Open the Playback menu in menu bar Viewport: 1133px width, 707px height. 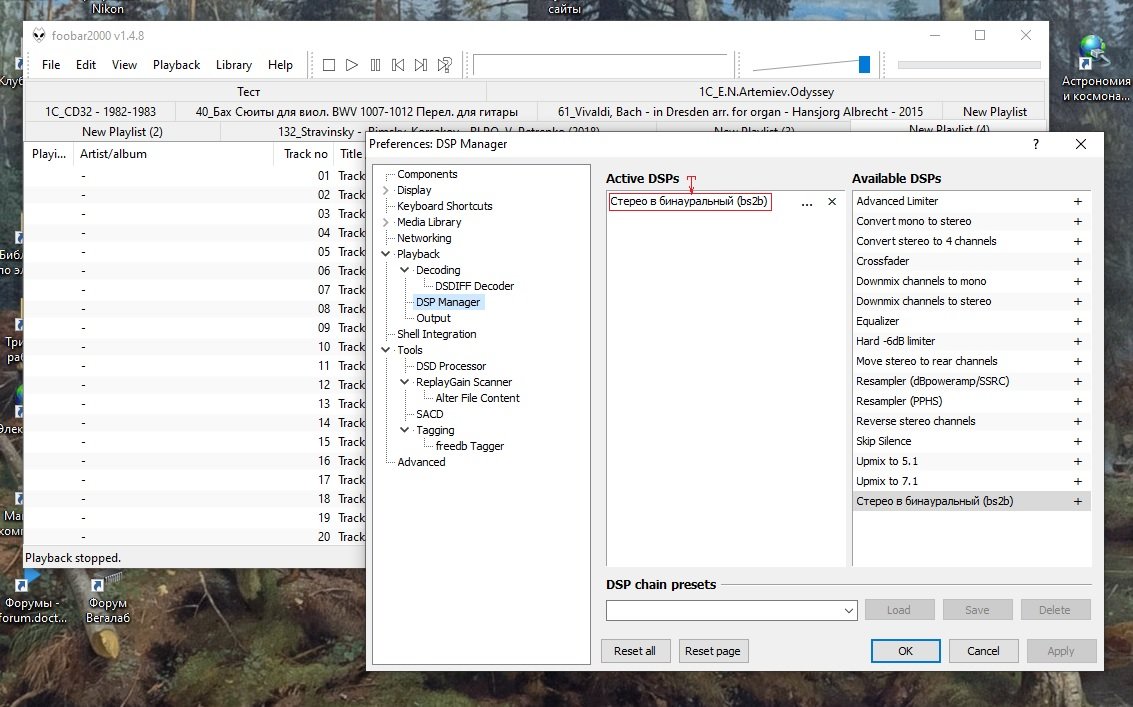coord(176,65)
